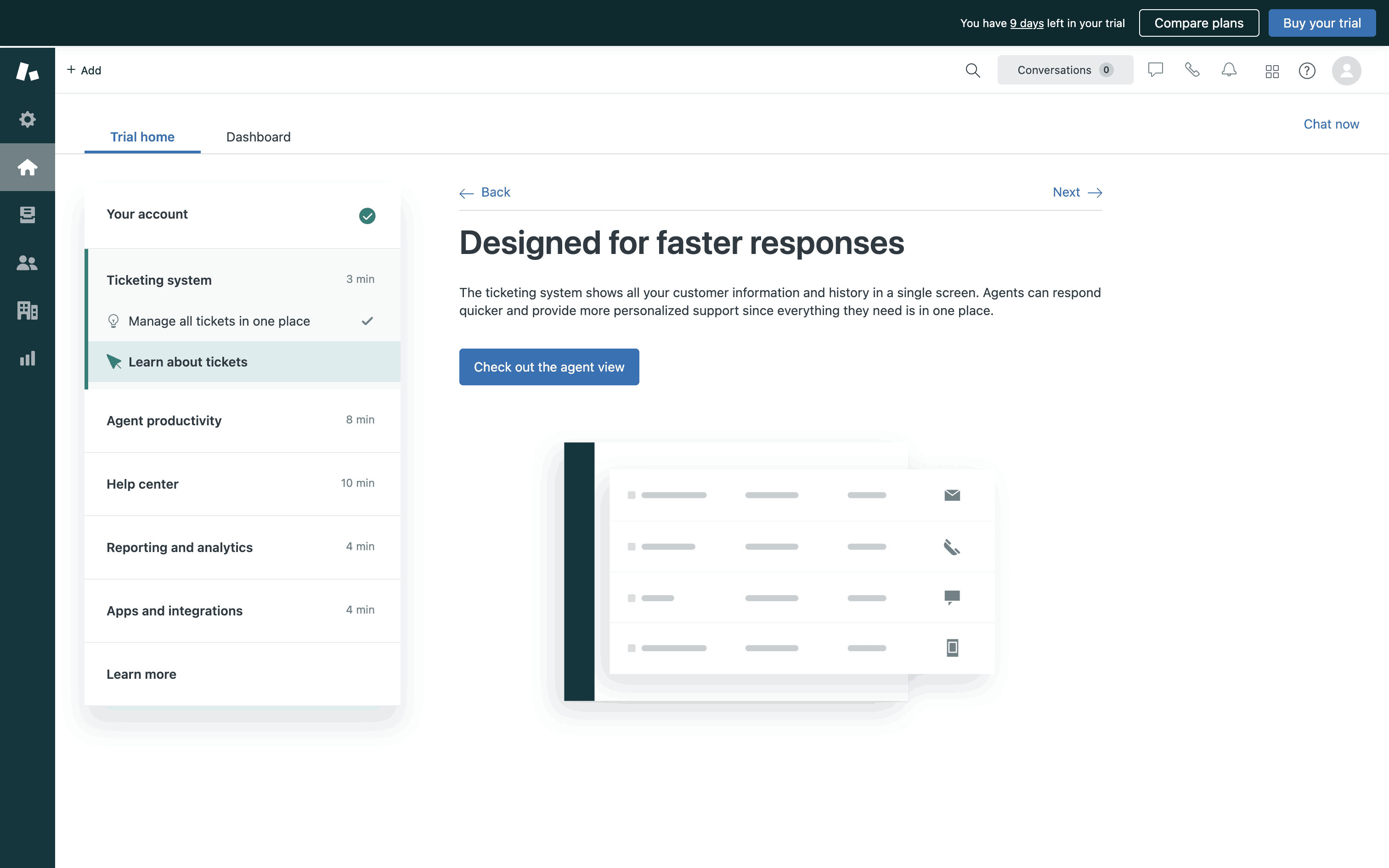Open the Admin gear icon in sidebar
This screenshot has width=1389, height=868.
(x=27, y=119)
